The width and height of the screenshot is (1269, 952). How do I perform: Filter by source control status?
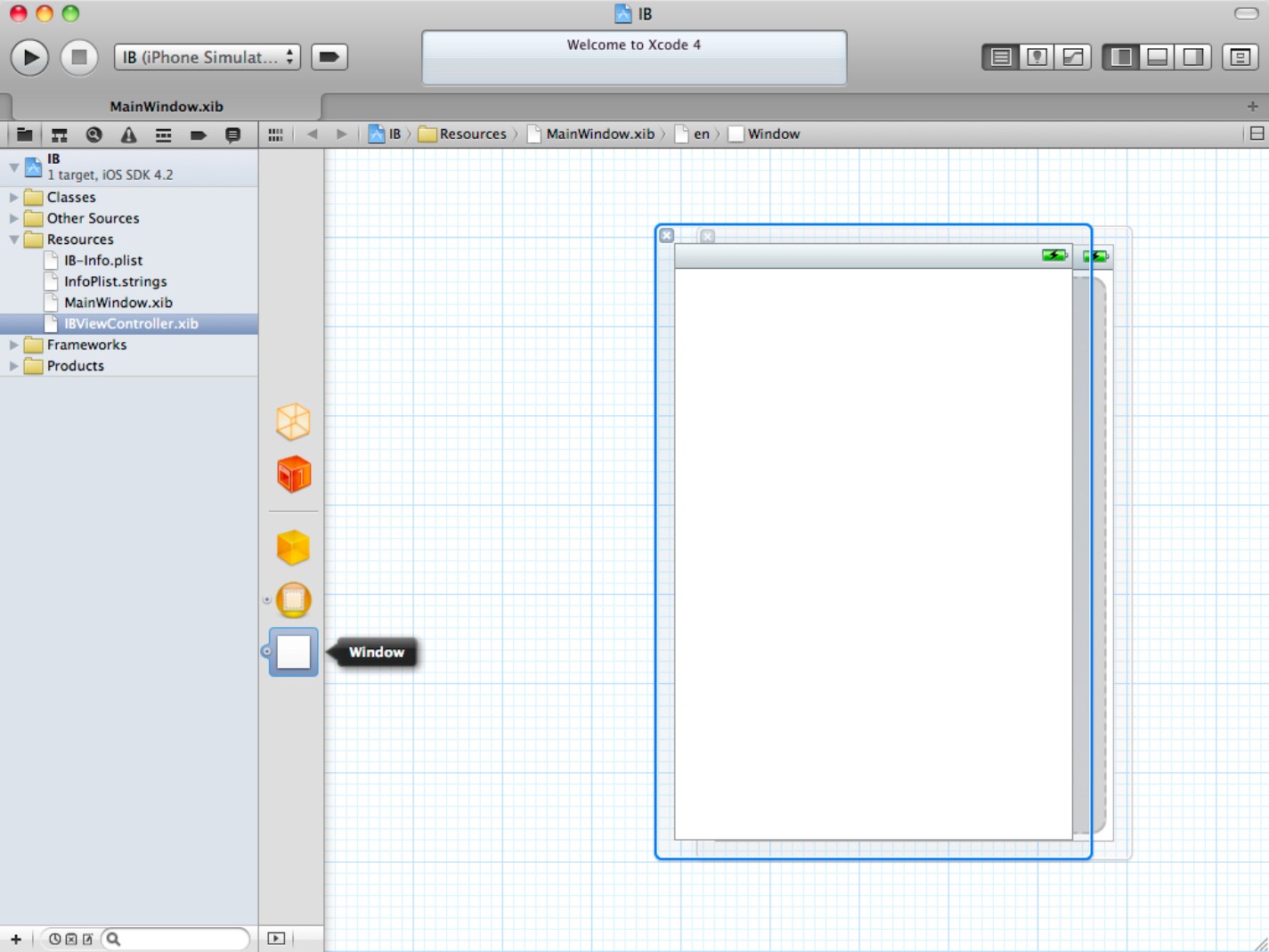(71, 939)
